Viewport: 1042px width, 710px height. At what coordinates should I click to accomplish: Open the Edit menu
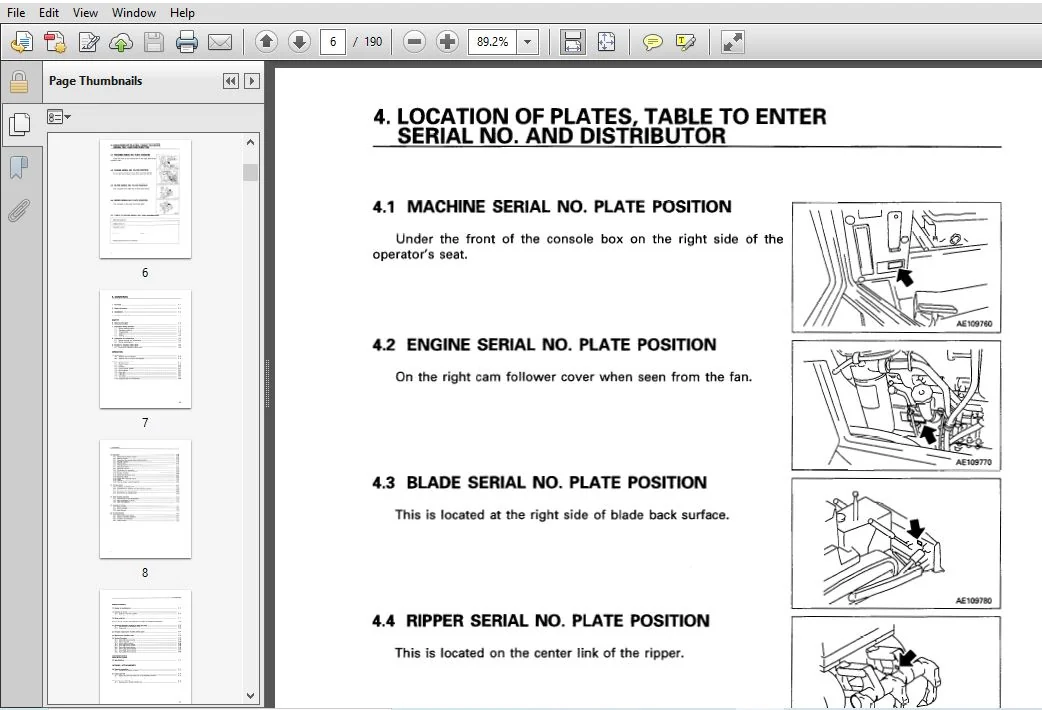(x=49, y=13)
